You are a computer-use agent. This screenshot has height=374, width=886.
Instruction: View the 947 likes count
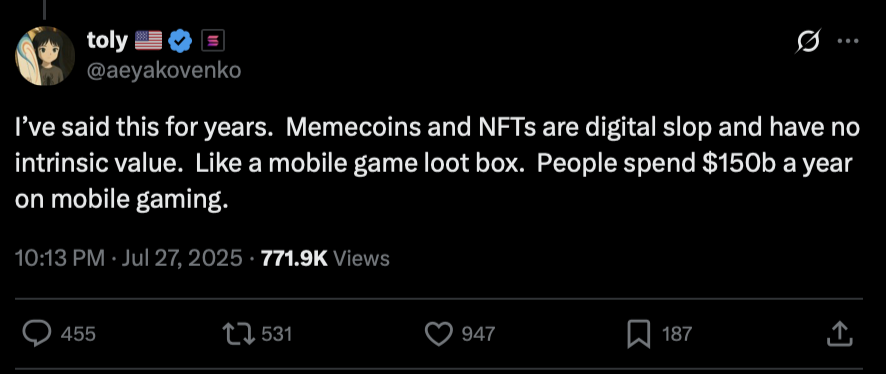479,334
